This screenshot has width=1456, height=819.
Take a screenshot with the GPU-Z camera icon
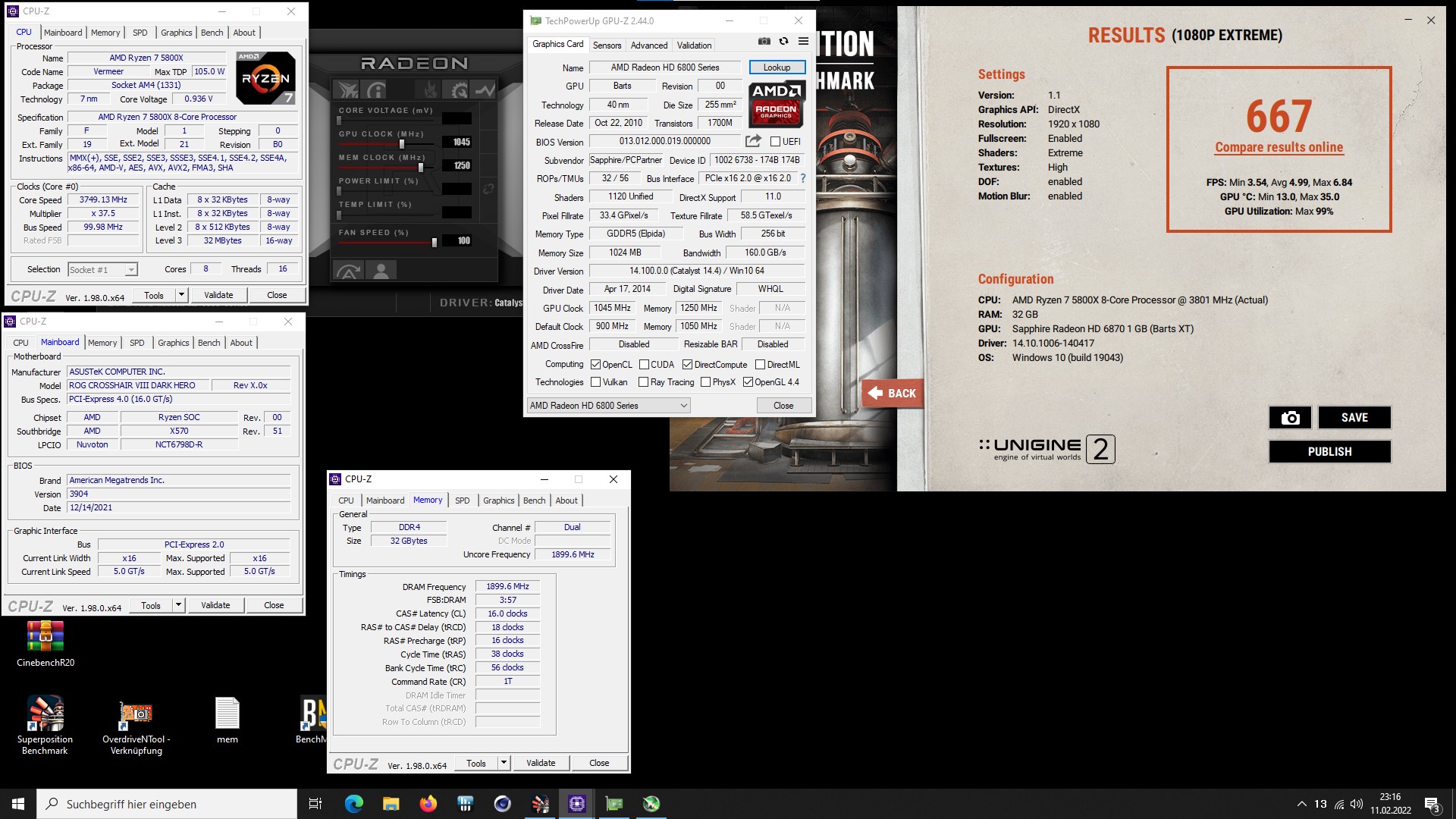(764, 41)
